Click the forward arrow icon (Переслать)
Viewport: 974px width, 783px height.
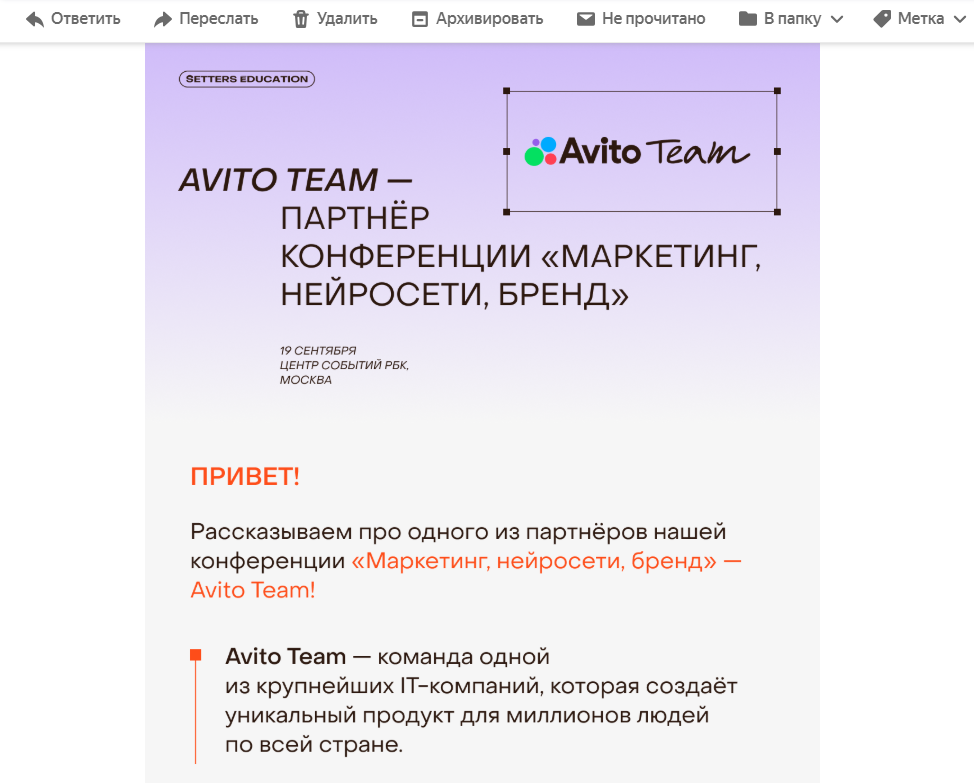tap(163, 19)
